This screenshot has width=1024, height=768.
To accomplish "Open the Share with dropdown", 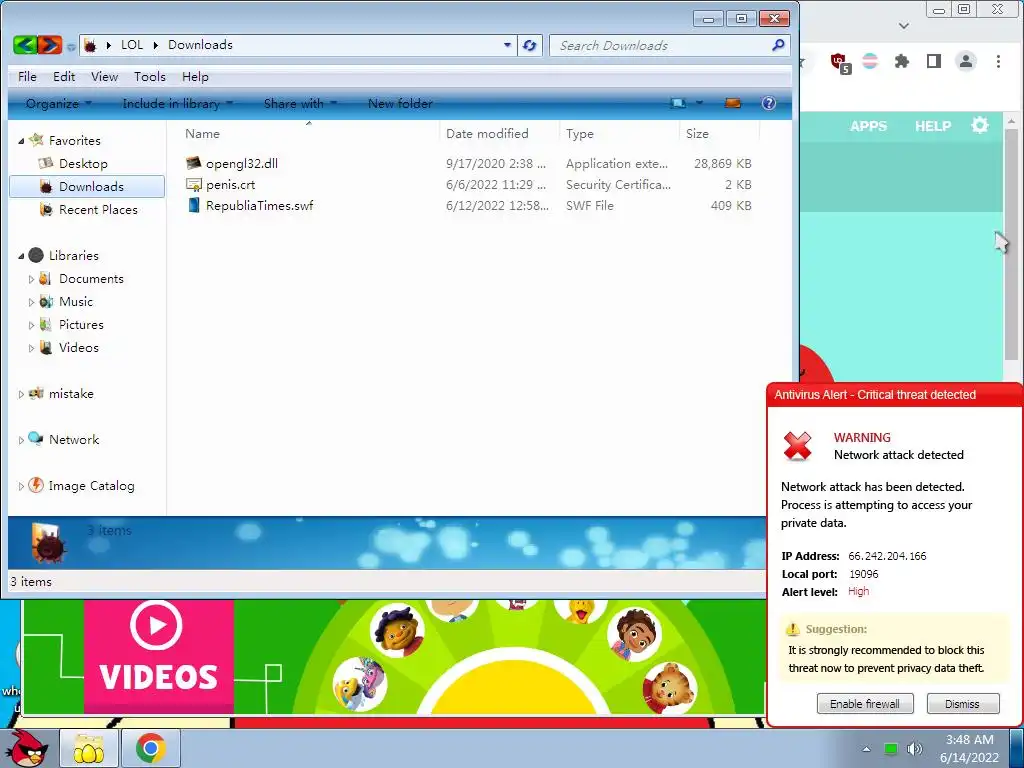I will 300,103.
